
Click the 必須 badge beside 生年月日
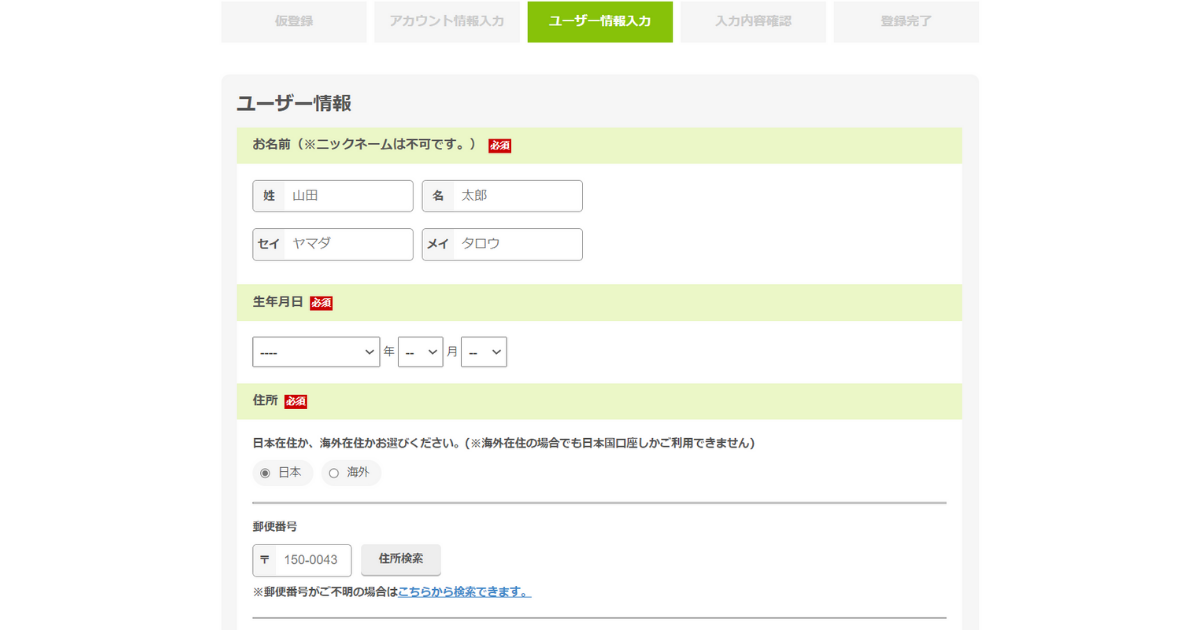tap(321, 303)
